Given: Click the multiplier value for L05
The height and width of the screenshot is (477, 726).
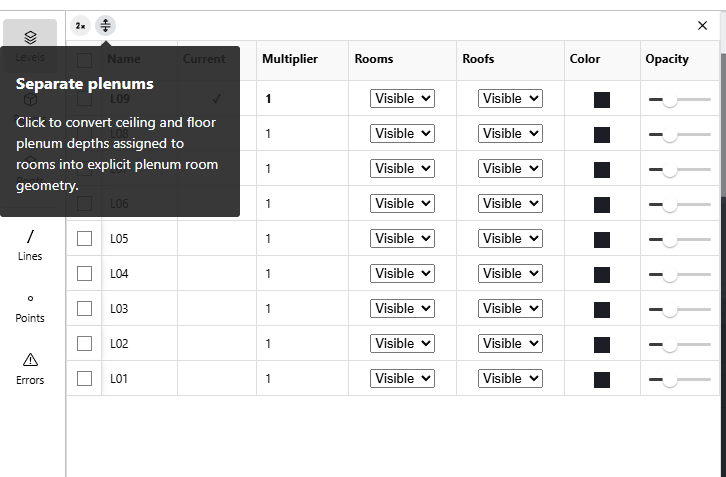Looking at the screenshot, I should tap(268, 238).
